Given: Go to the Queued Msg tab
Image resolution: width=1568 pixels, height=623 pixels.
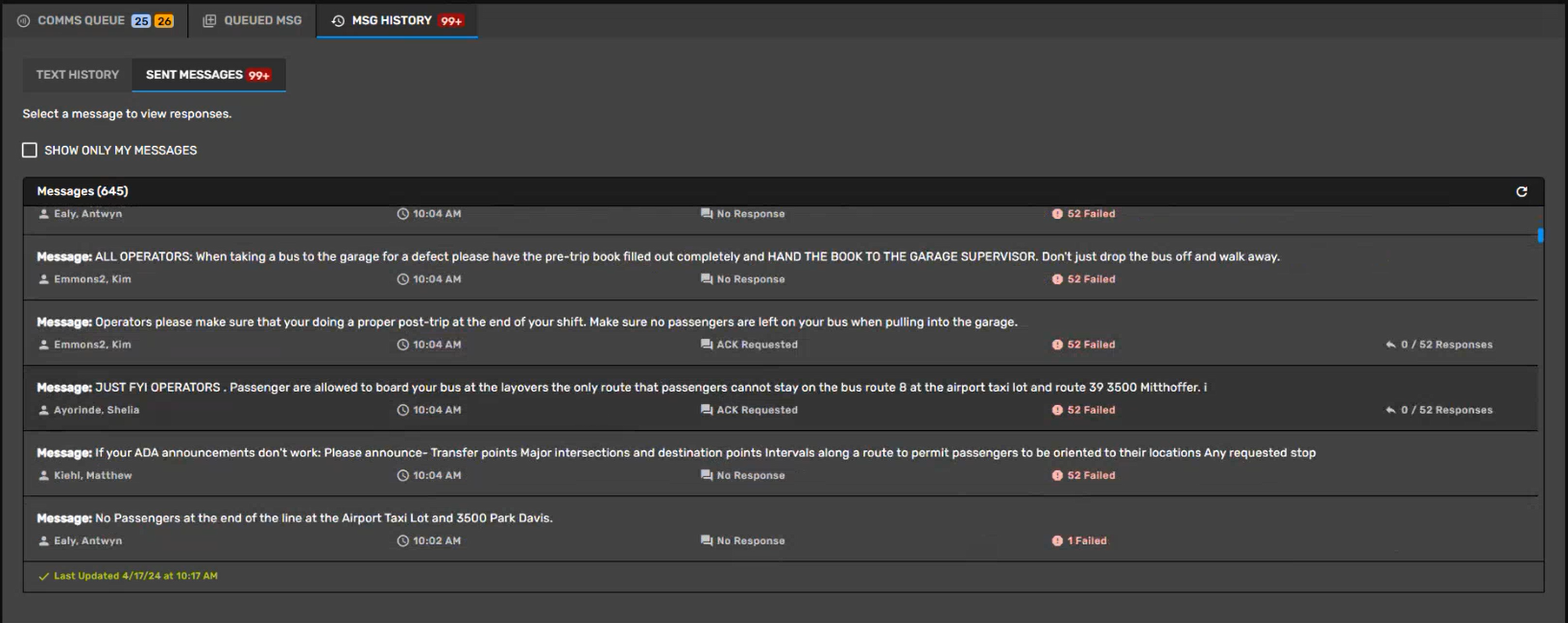Looking at the screenshot, I should pyautogui.click(x=261, y=20).
